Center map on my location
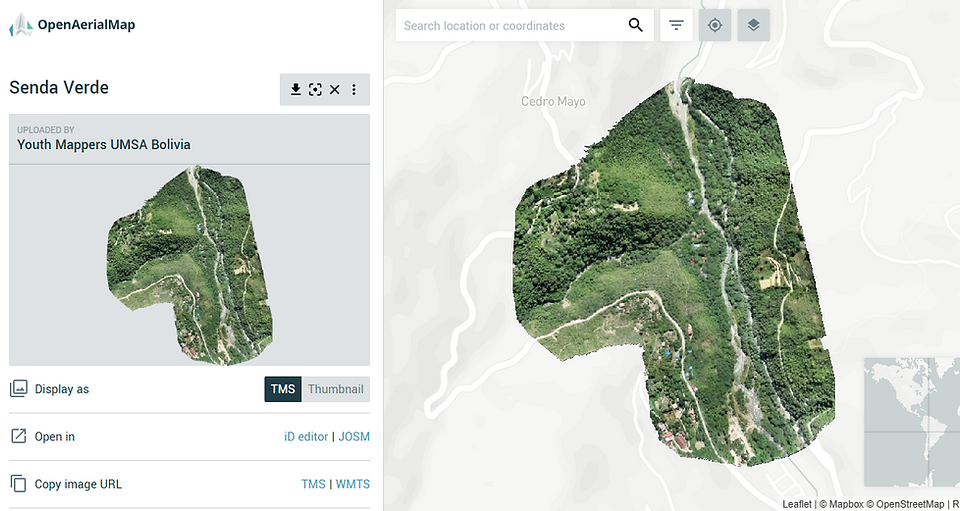 714,25
